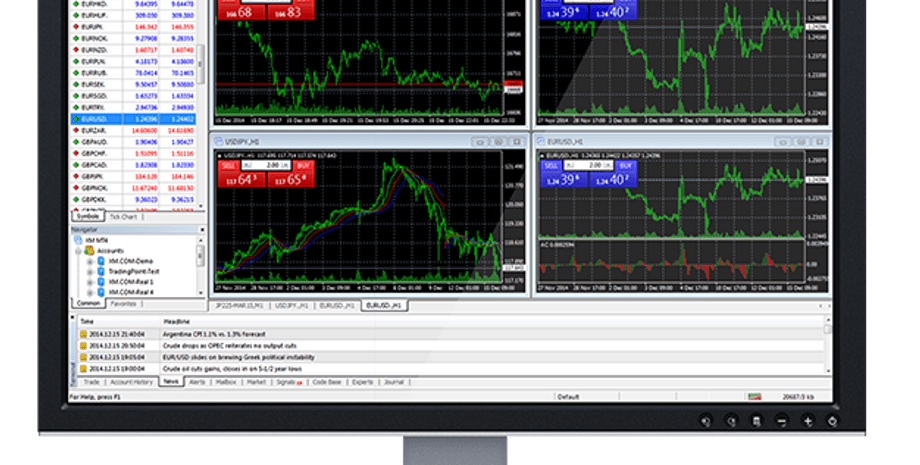This screenshot has width=920, height=465.
Task: Select the XM.COM-Real 1 account icon
Action: pyautogui.click(x=101, y=282)
